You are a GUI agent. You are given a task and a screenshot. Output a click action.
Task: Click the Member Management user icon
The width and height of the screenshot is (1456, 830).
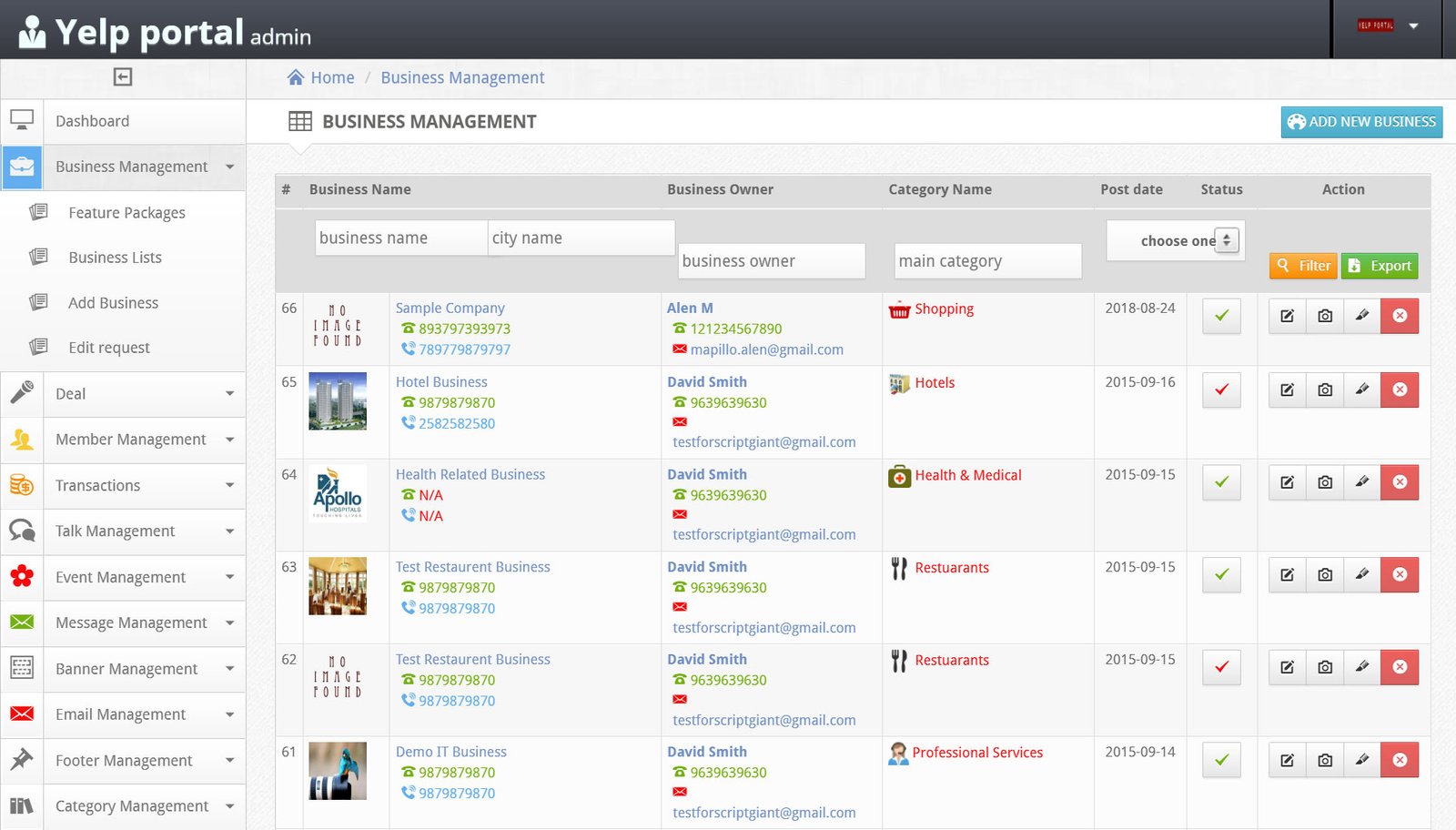click(x=22, y=440)
